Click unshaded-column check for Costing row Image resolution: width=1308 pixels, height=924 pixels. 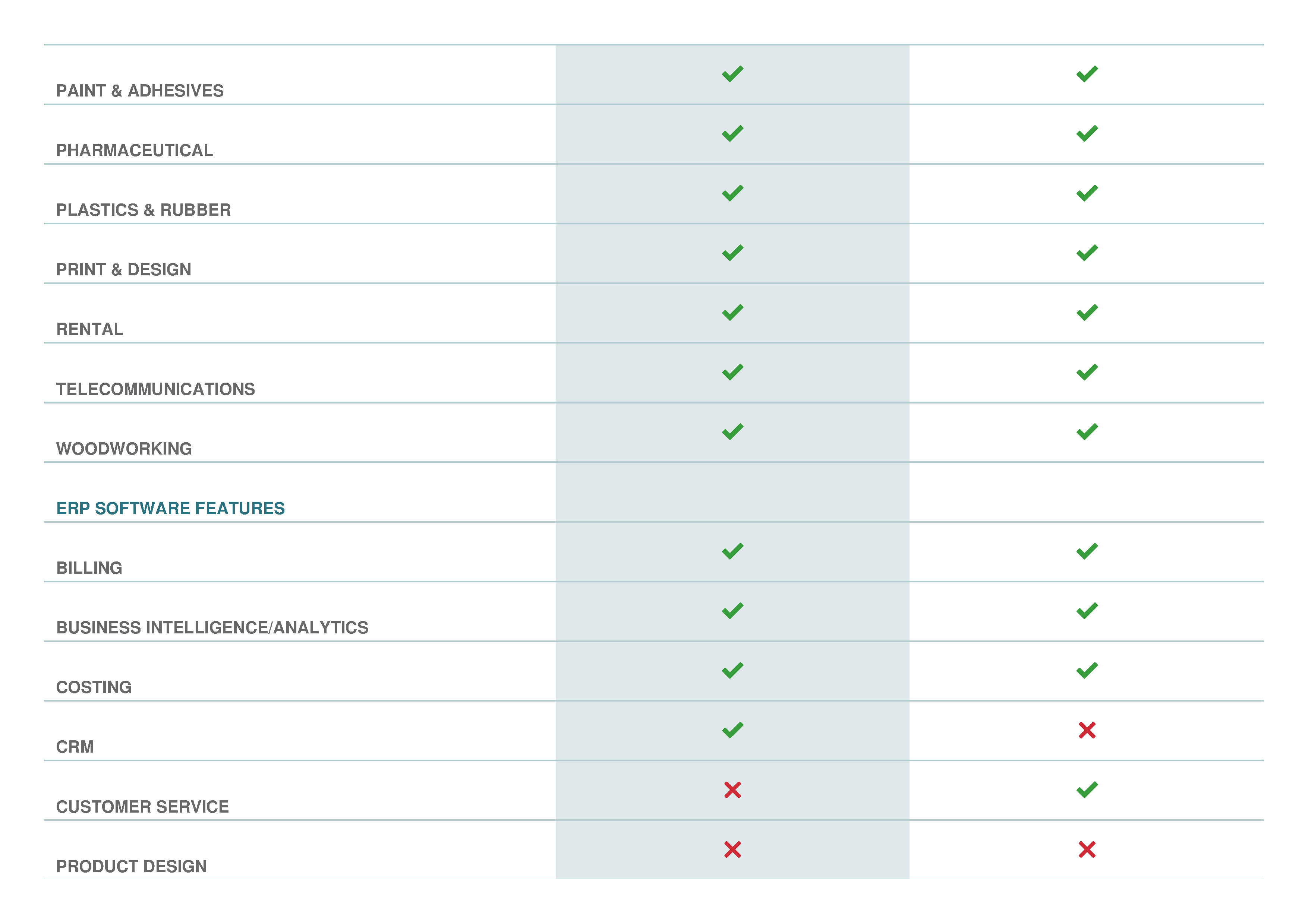[1086, 671]
